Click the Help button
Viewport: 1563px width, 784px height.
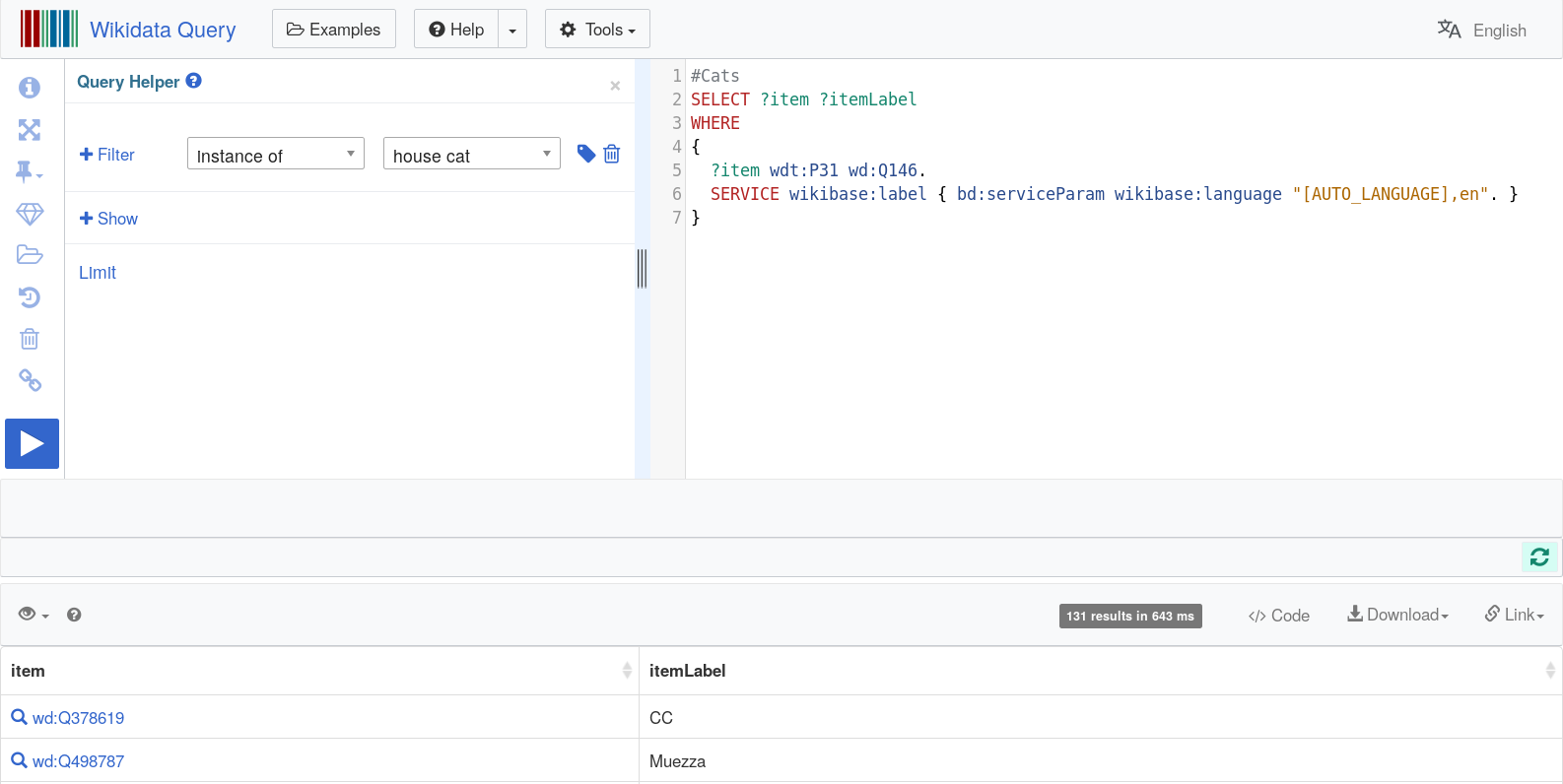tap(456, 30)
